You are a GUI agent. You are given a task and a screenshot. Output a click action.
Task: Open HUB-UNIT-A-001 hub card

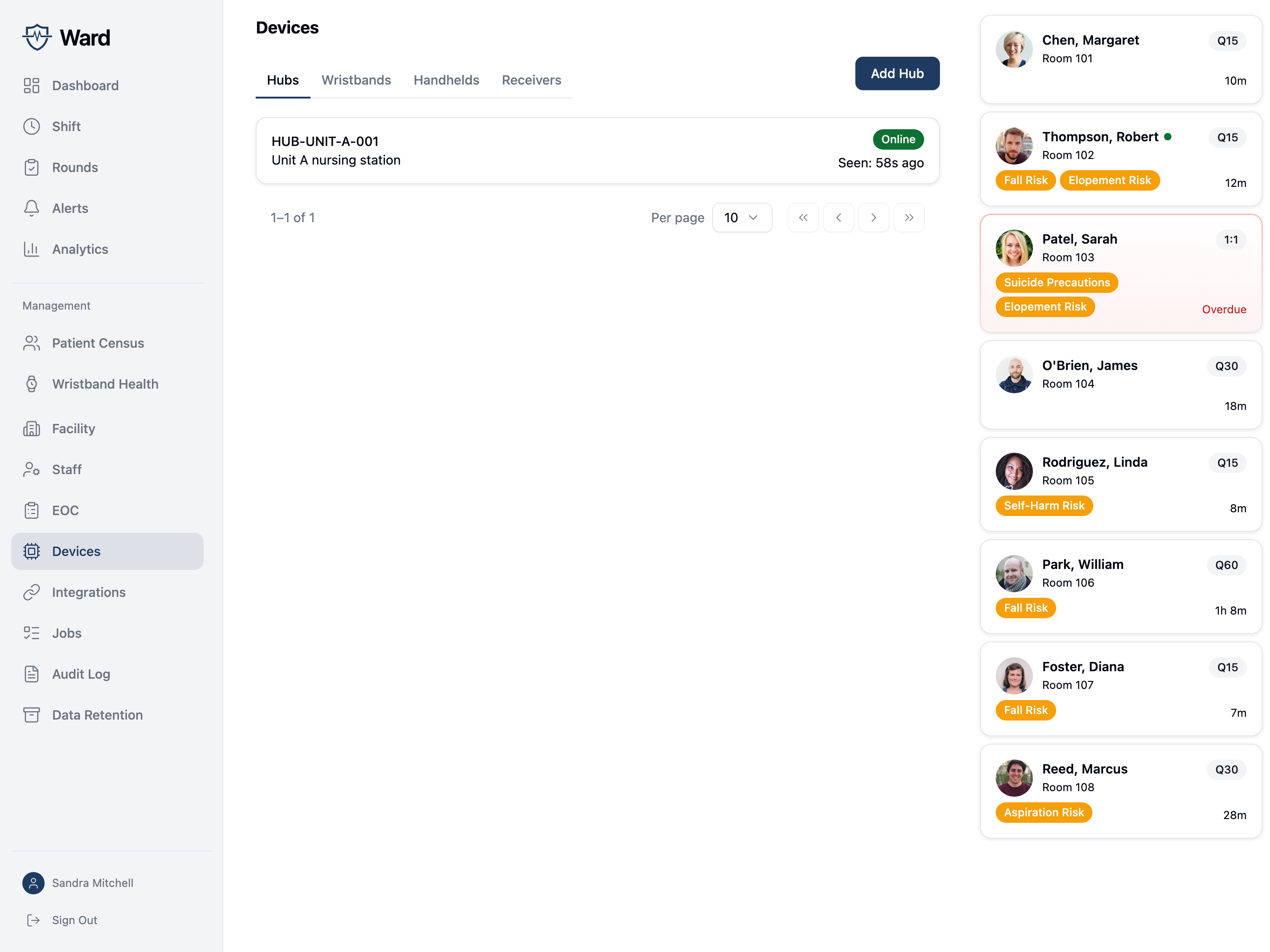pos(597,151)
